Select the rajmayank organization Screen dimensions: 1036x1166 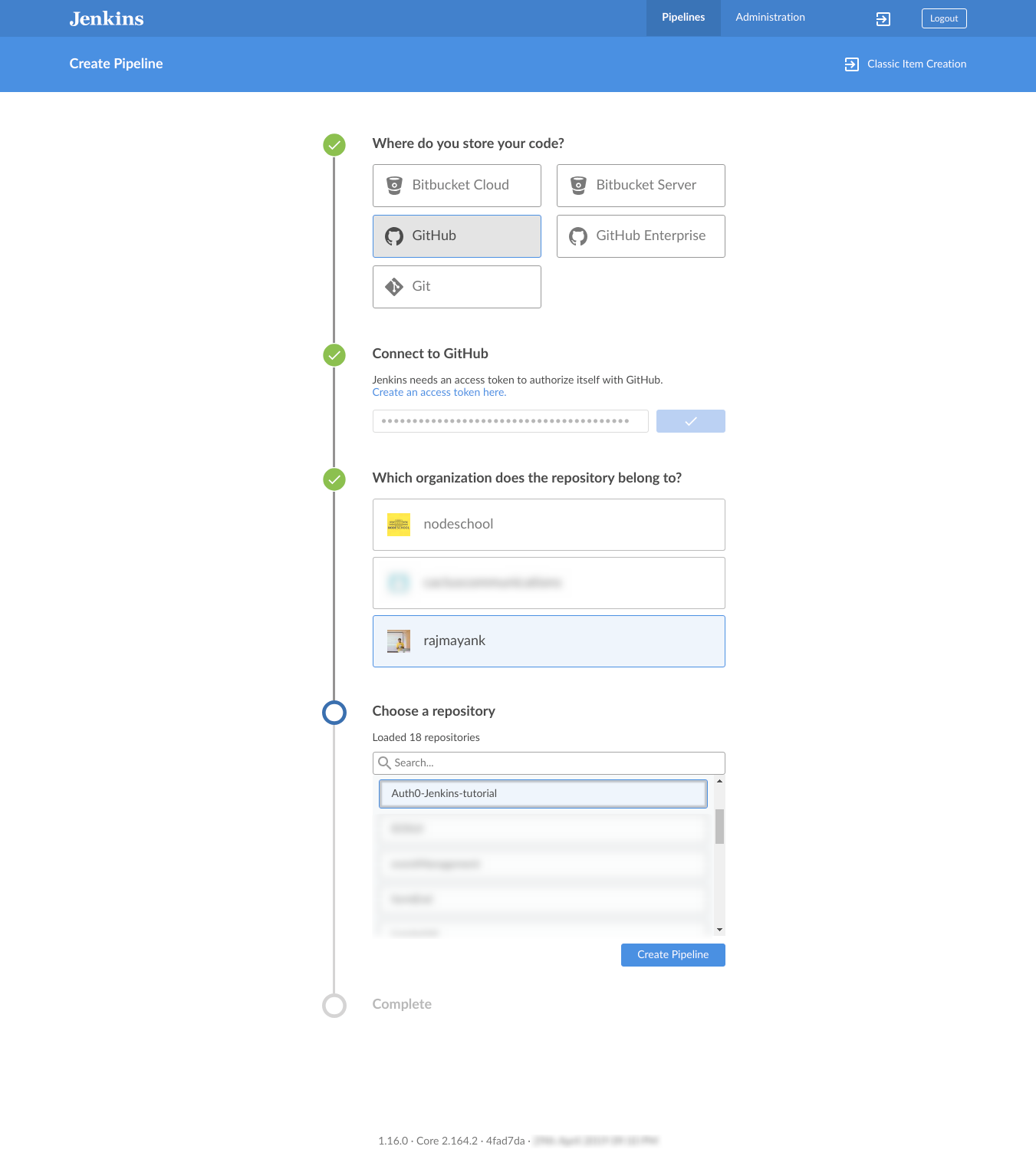(x=549, y=641)
